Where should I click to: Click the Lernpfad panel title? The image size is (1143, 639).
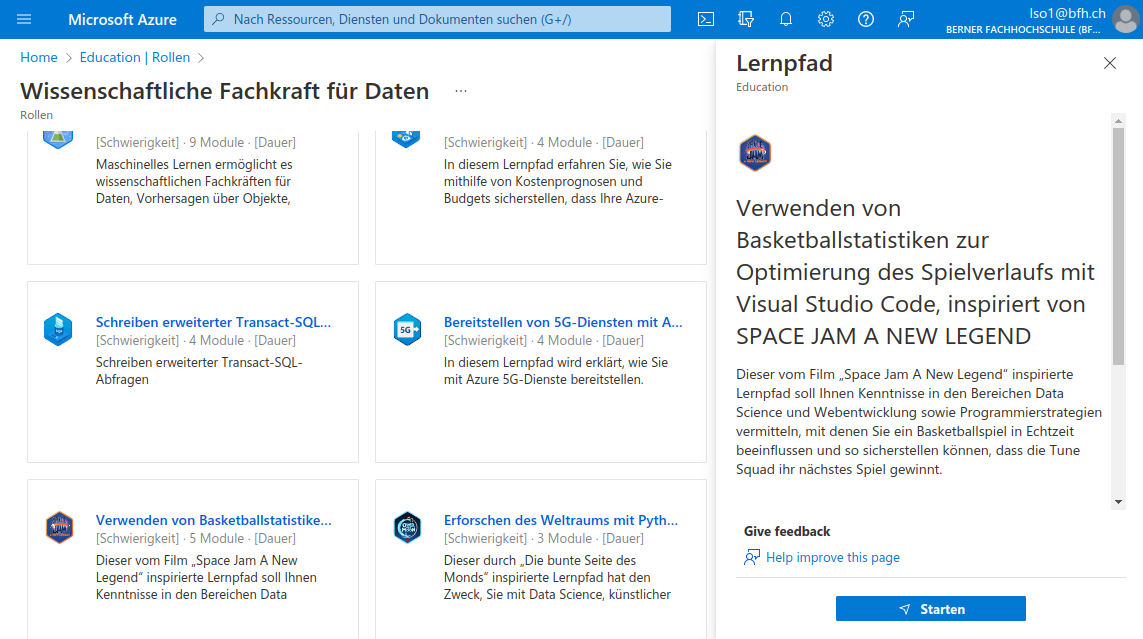pyautogui.click(x=784, y=63)
